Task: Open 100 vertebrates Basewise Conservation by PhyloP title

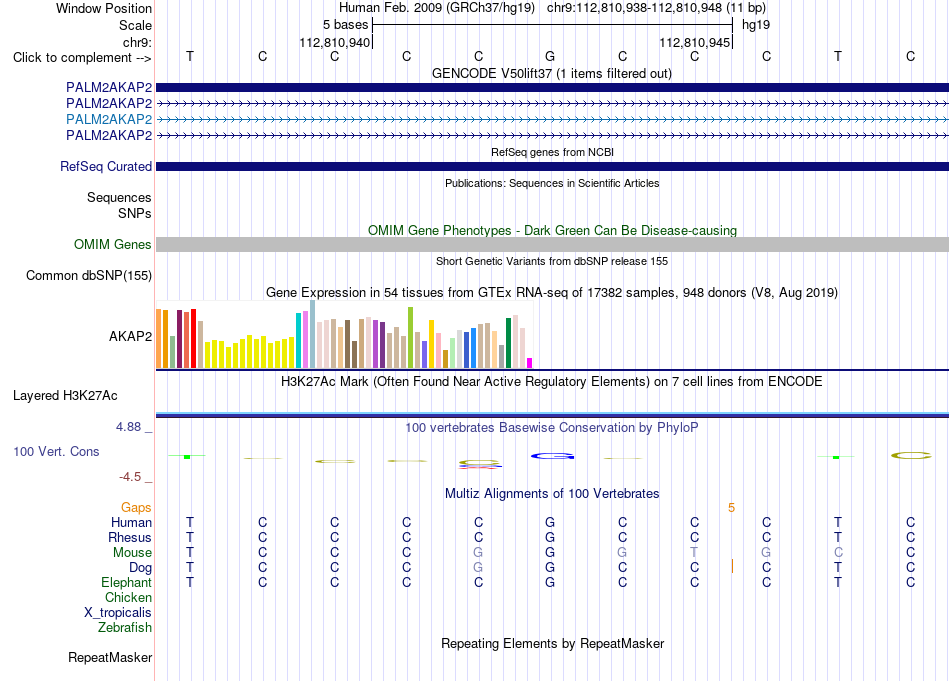Action: point(552,428)
